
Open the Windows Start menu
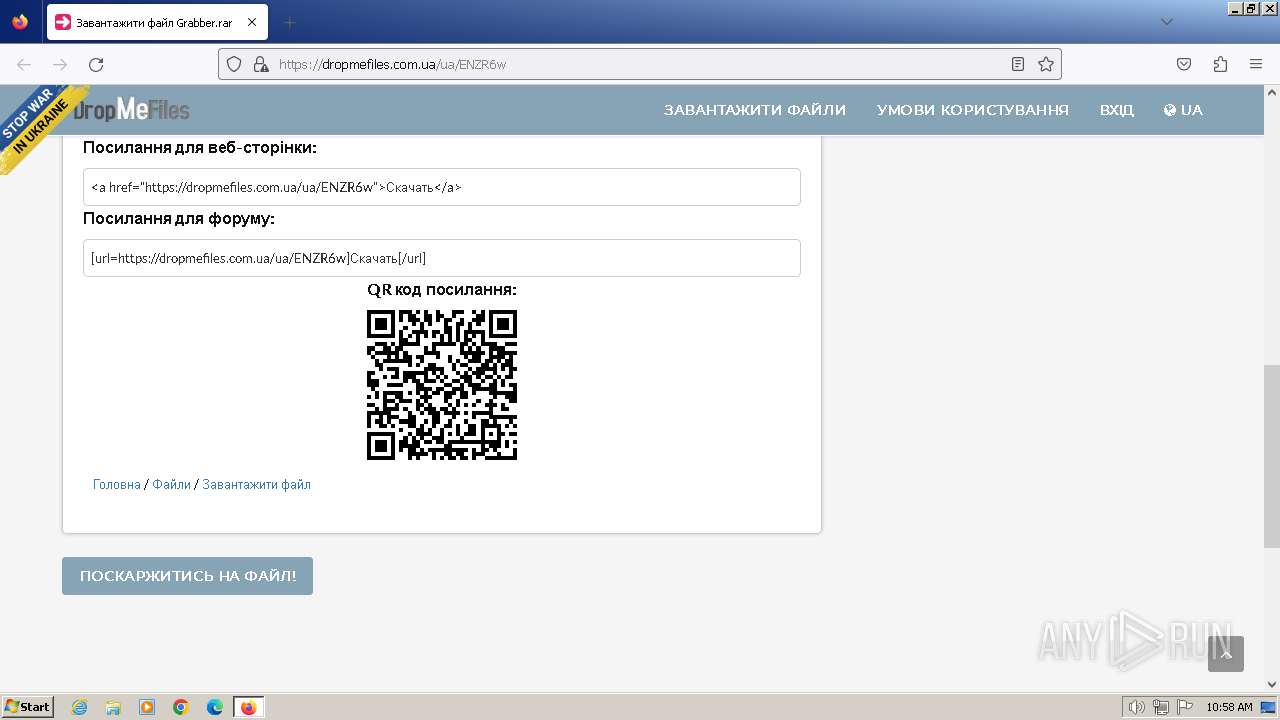point(28,707)
